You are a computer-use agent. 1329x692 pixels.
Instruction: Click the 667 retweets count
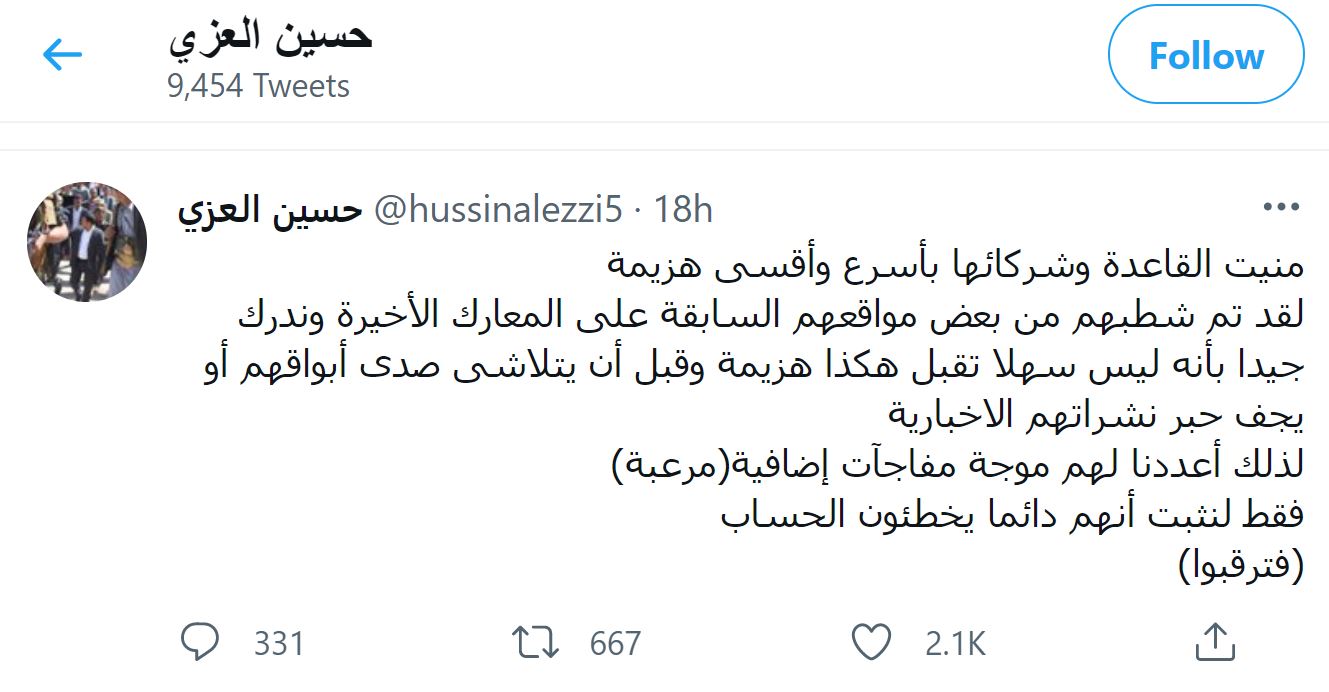615,643
